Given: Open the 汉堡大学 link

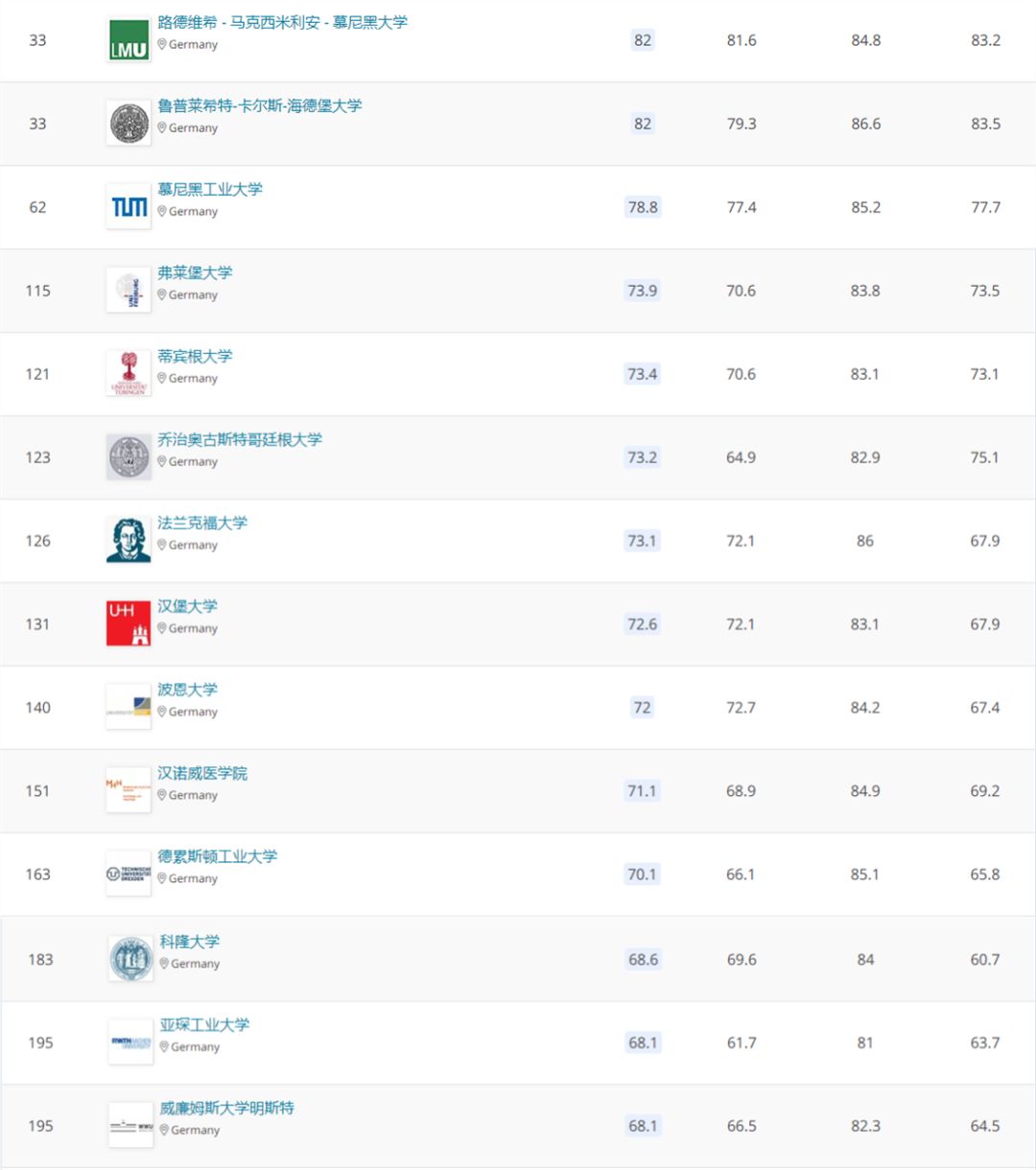Looking at the screenshot, I should (x=187, y=606).
